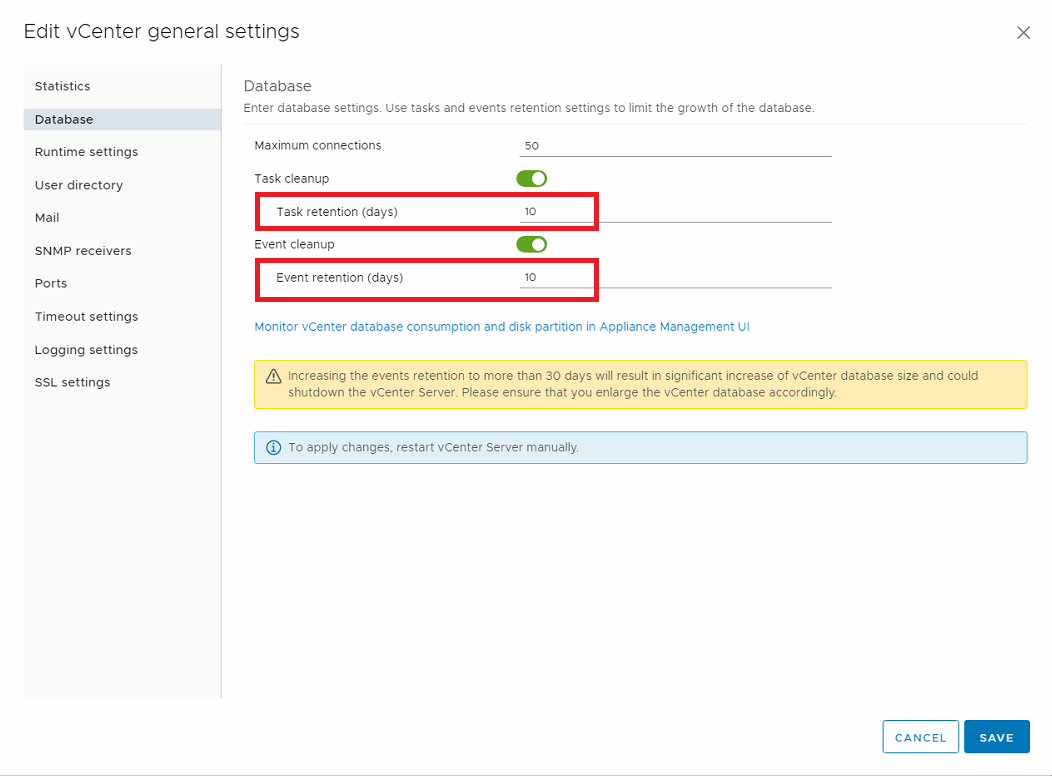The width and height of the screenshot is (1052, 776).
Task: Open the Appliance Management UI monitoring link
Action: point(502,327)
